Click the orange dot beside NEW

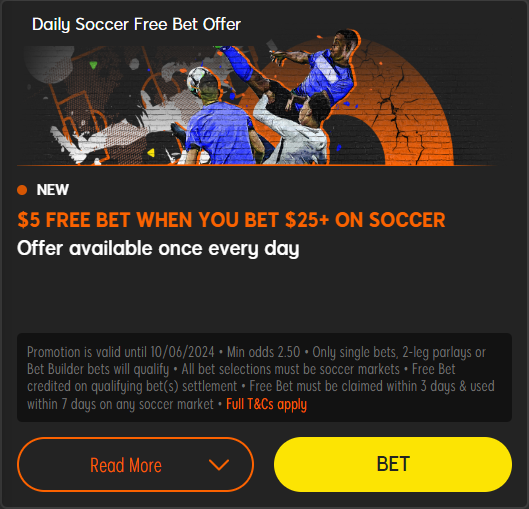pos(22,190)
